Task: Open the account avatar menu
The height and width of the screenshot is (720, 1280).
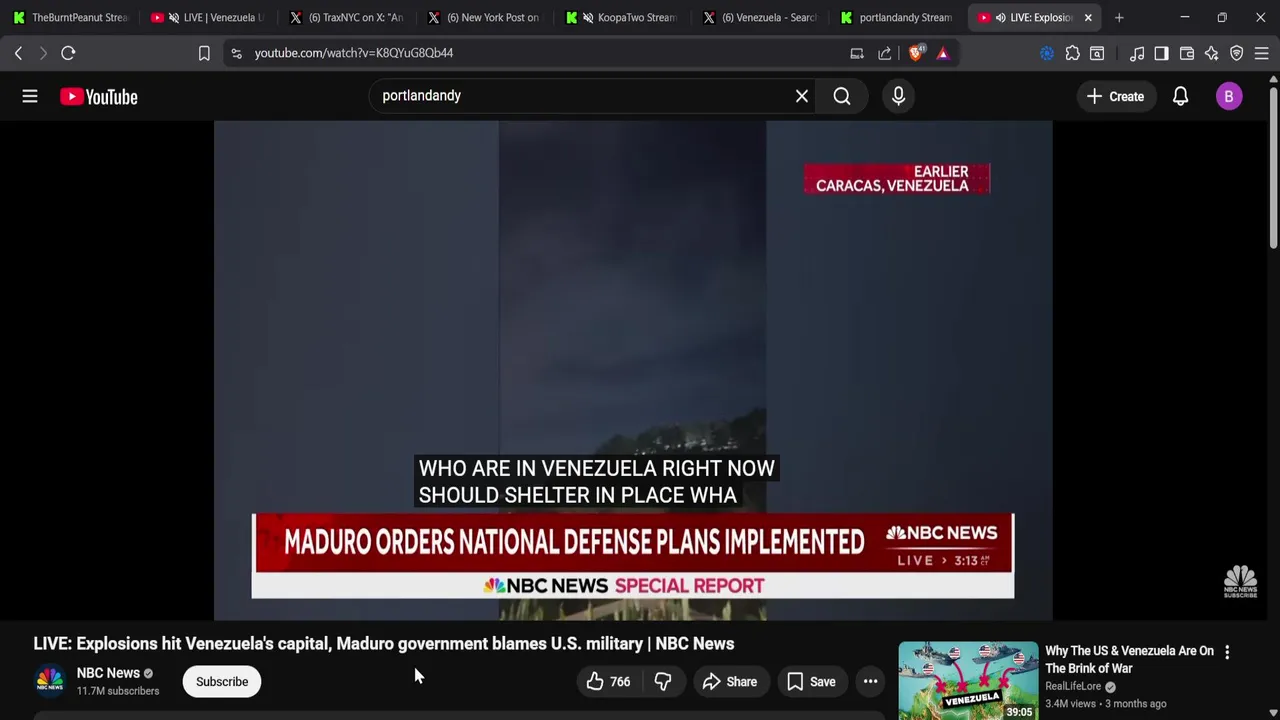Action: pyautogui.click(x=1229, y=96)
